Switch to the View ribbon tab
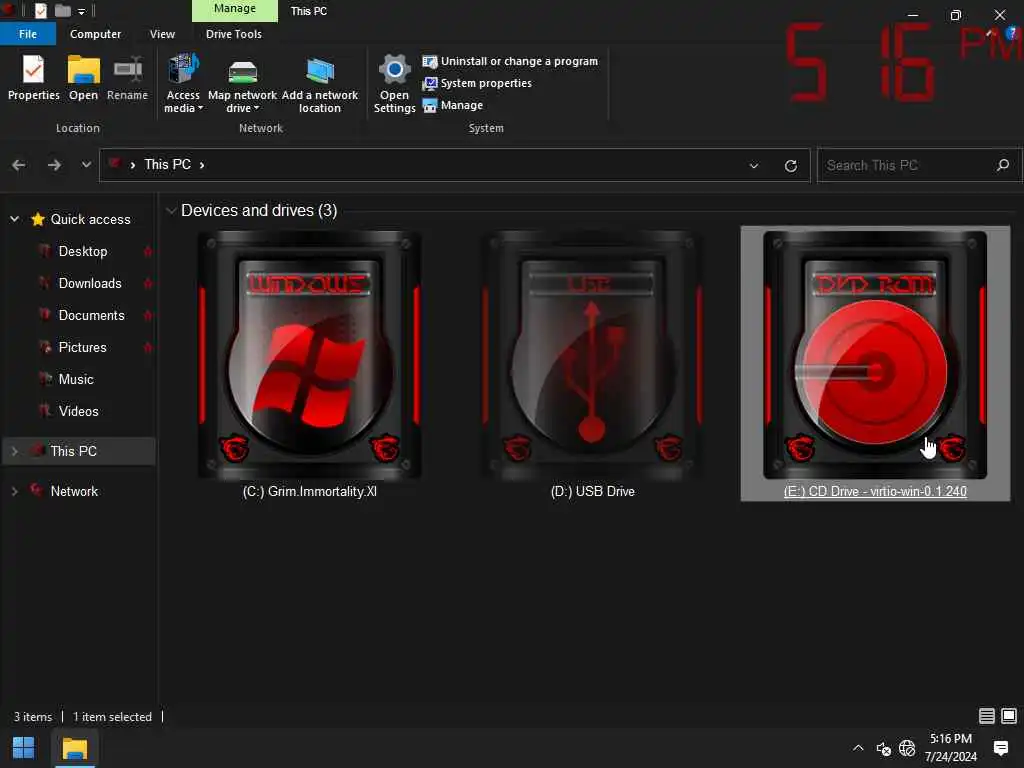Viewport: 1024px width, 768px height. tap(162, 34)
